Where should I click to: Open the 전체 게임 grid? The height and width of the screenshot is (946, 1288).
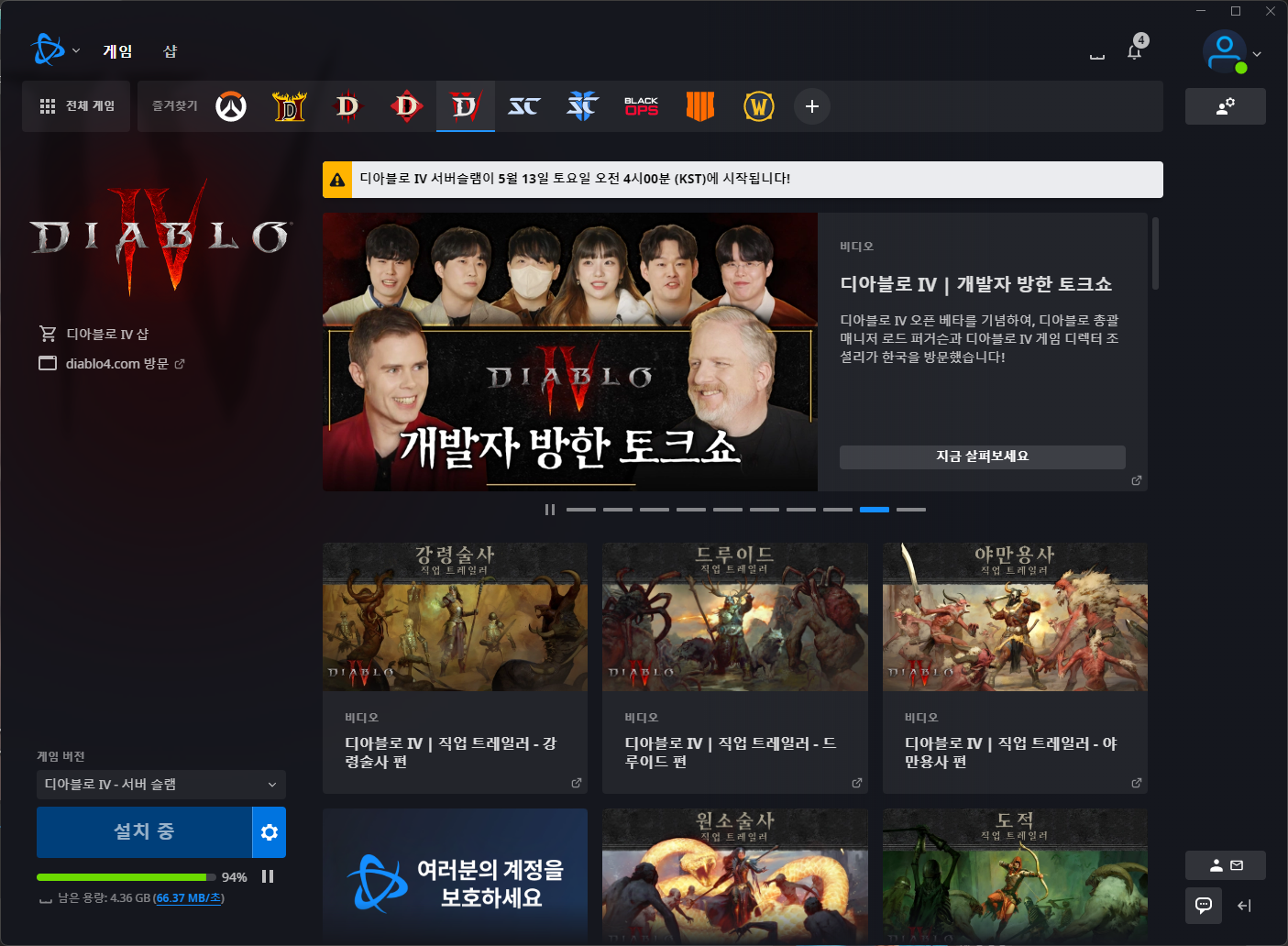[x=76, y=106]
